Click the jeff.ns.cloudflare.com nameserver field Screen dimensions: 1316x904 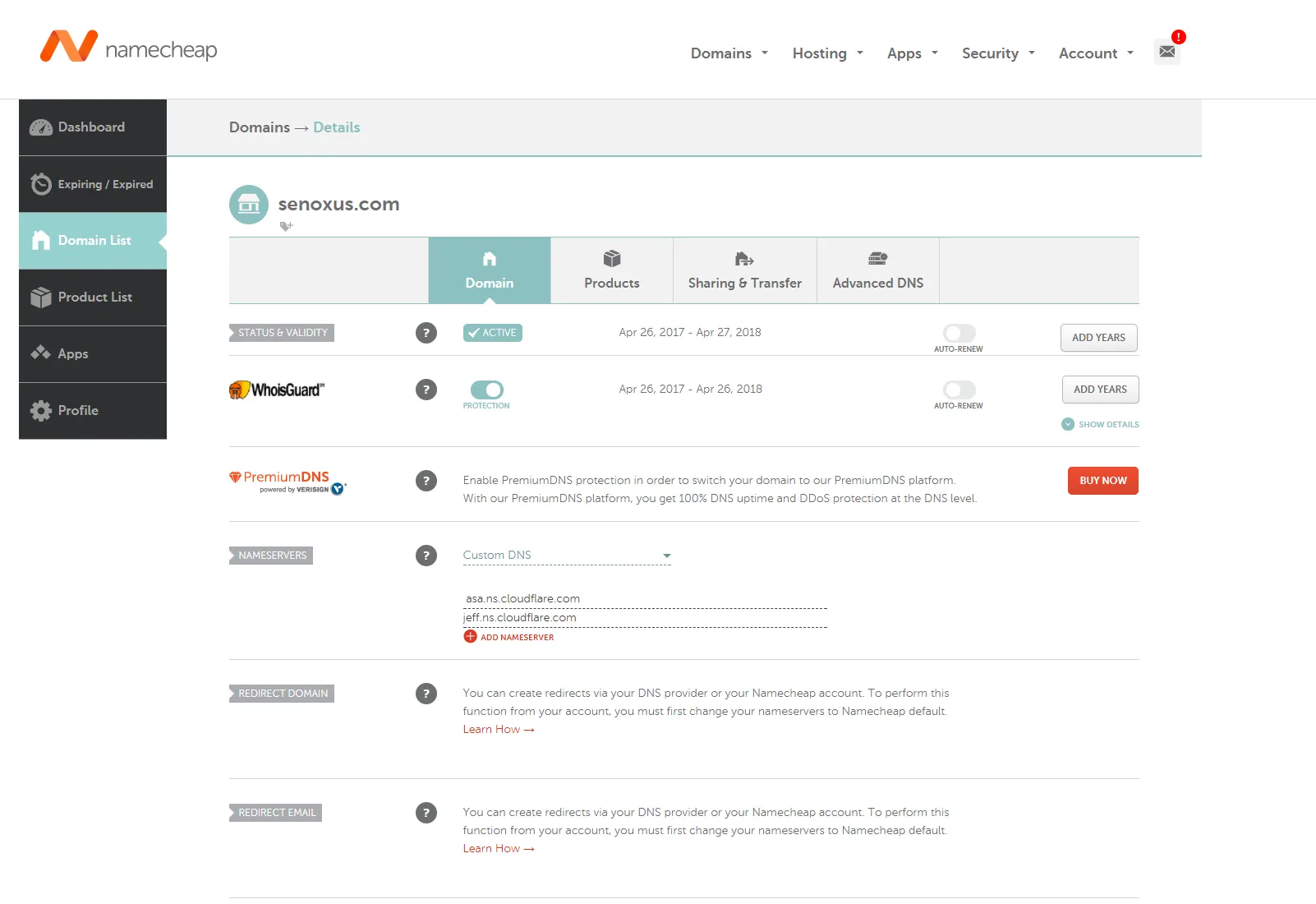[x=645, y=618]
